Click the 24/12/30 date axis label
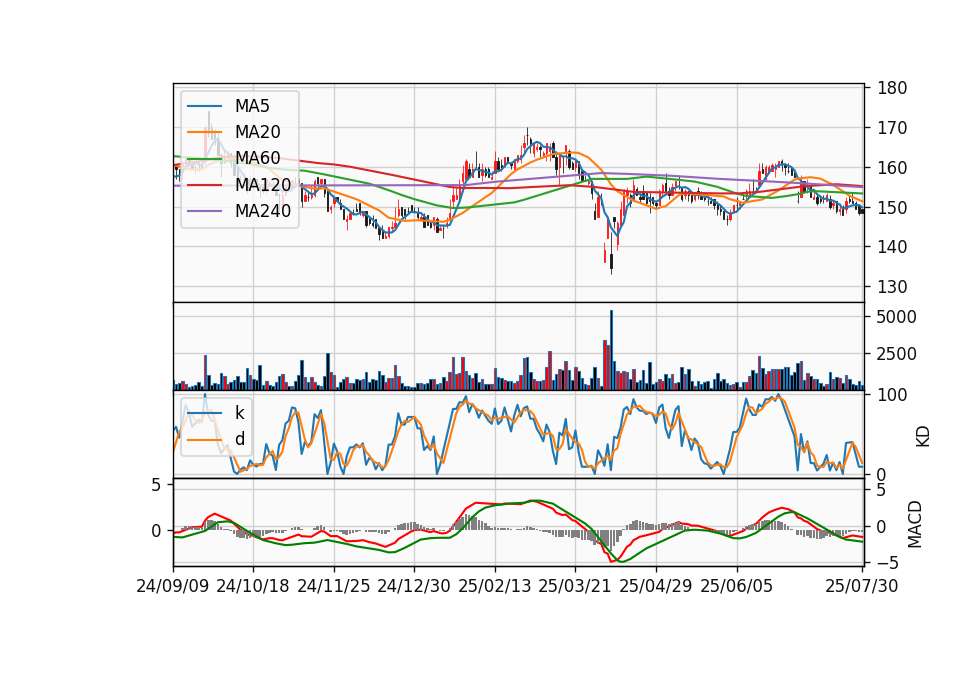The width and height of the screenshot is (960, 690). 414,586
